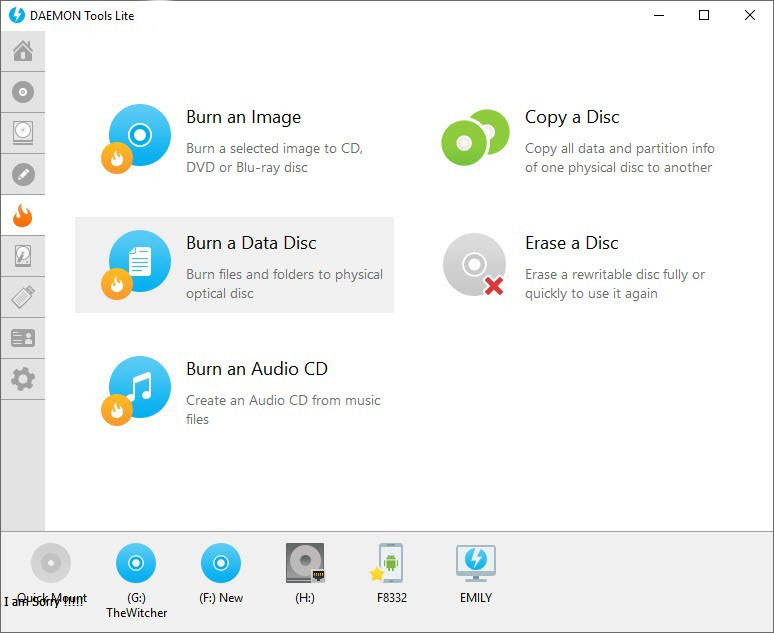Minimize the DAEMON Tools Lite window
Screen dimensions: 774x633
658,15
